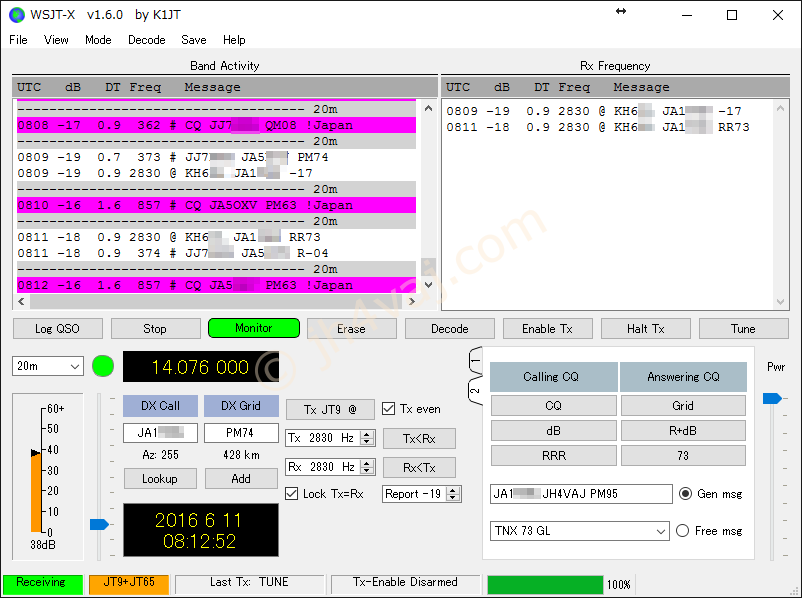Select the 0810 CQ JA5OXV PM63 row
The width and height of the screenshot is (802, 598).
[x=216, y=205]
